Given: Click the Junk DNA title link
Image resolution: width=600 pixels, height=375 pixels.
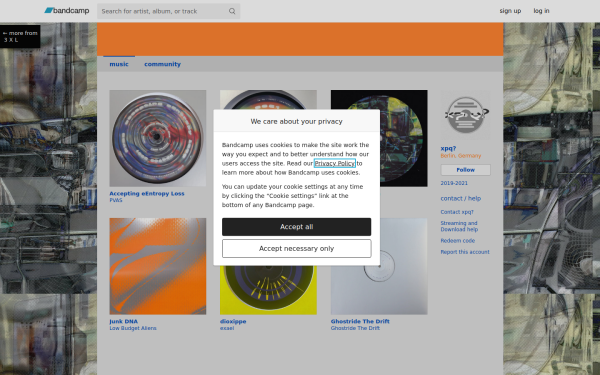Looking at the screenshot, I should [x=123, y=321].
